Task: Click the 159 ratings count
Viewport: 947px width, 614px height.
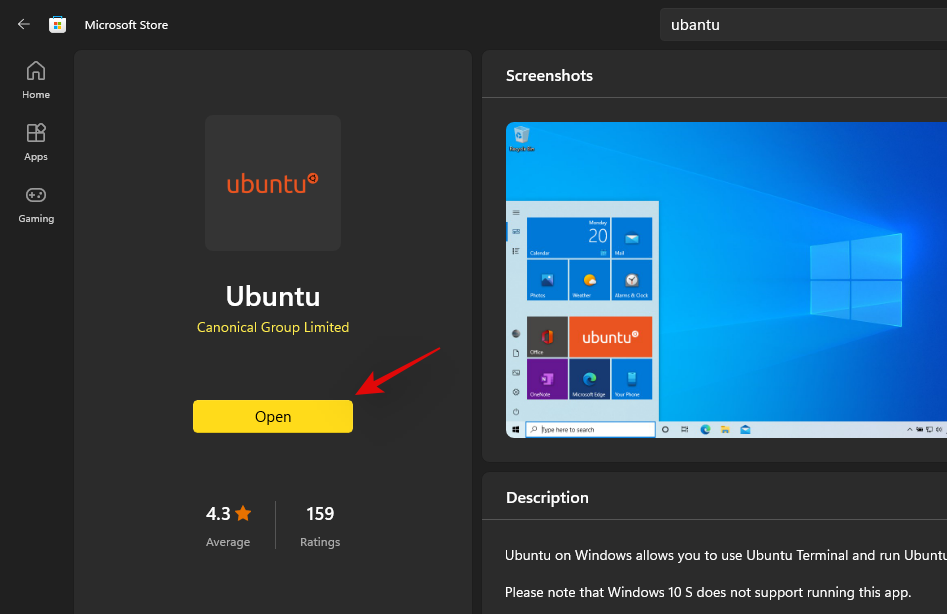Action: click(319, 514)
